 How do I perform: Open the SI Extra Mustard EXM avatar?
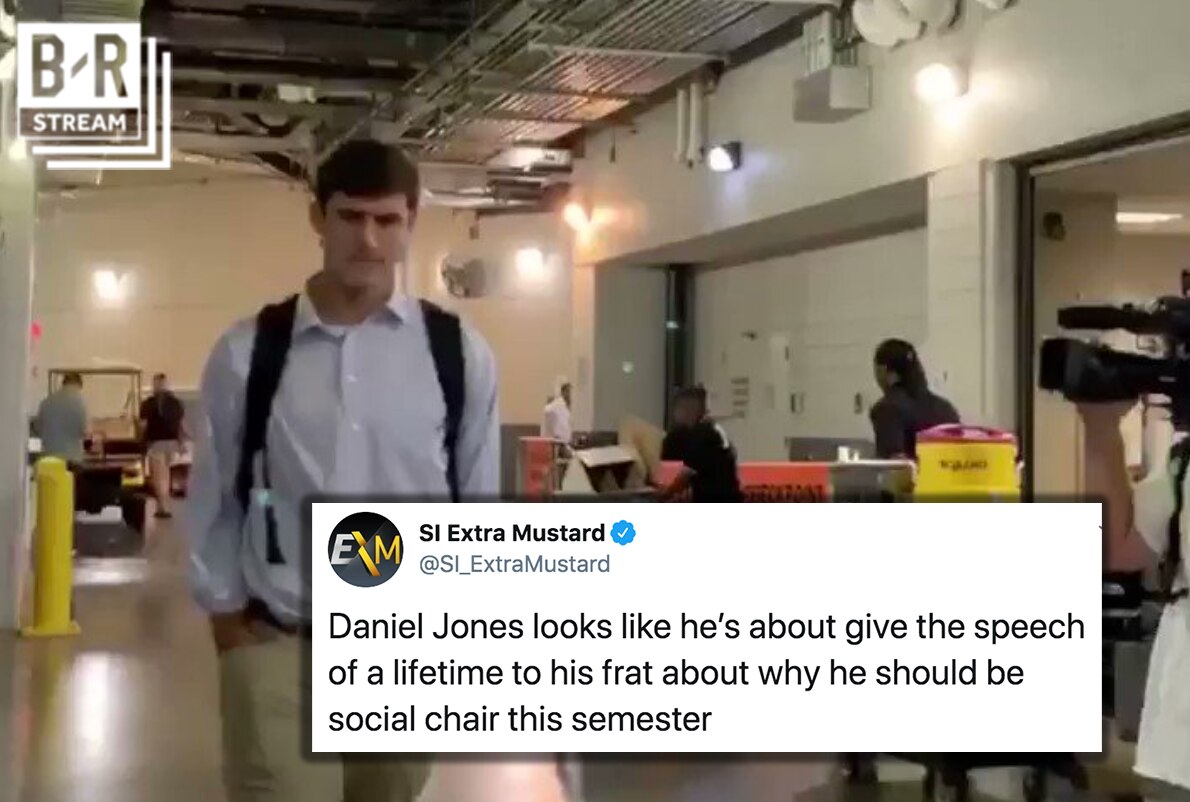click(x=365, y=549)
